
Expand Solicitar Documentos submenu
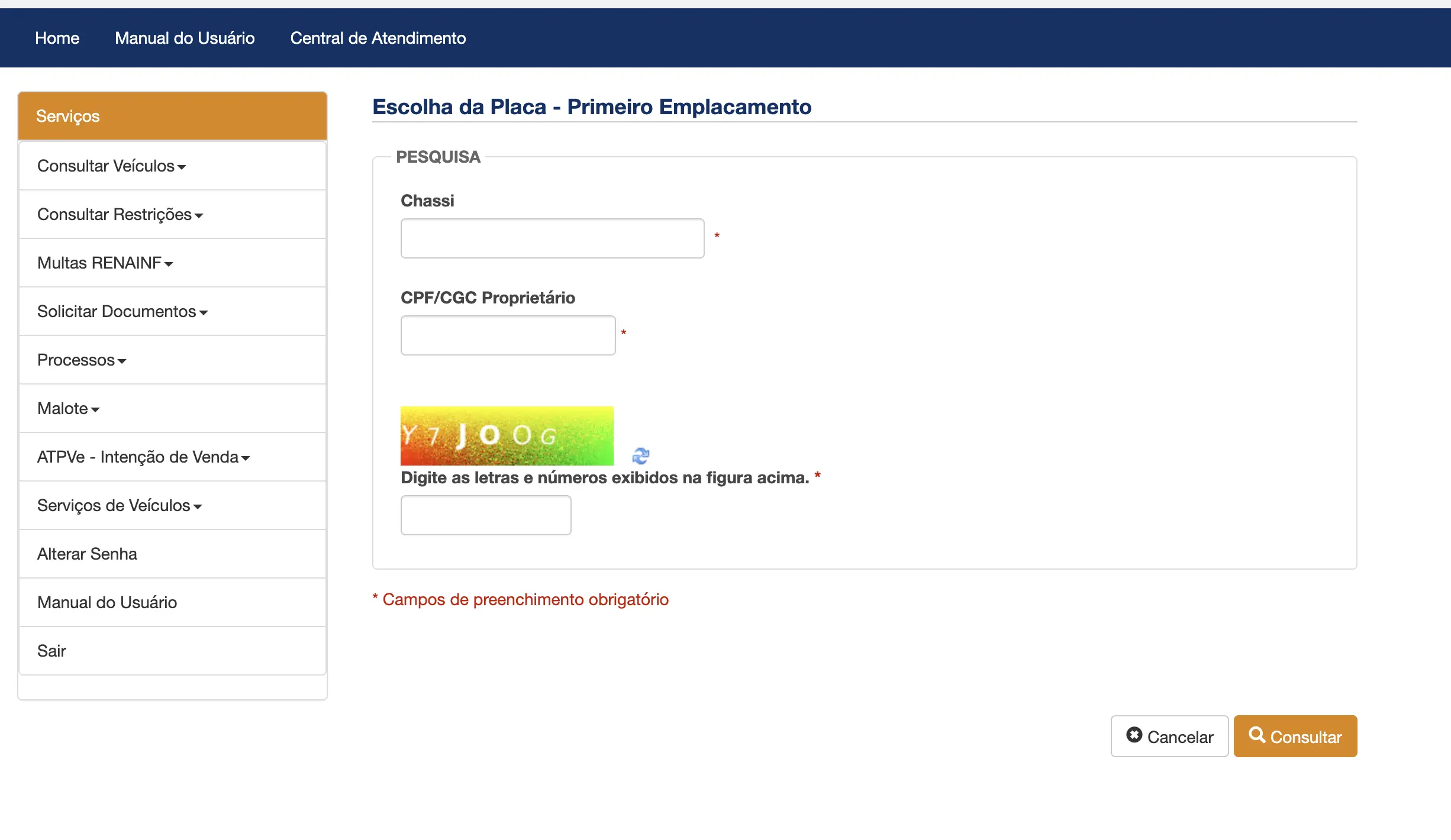point(122,312)
